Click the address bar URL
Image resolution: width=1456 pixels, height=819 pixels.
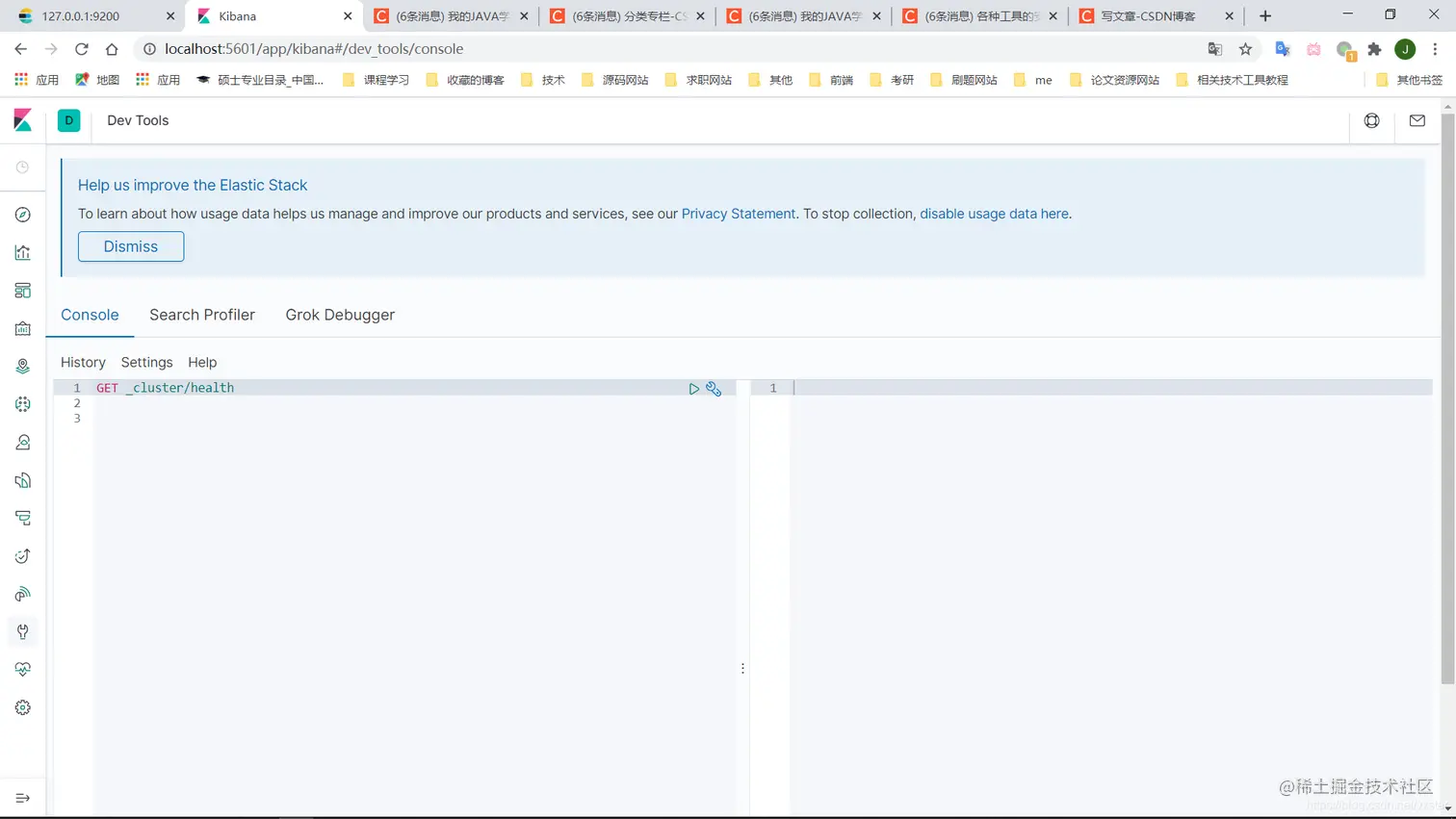[314, 49]
